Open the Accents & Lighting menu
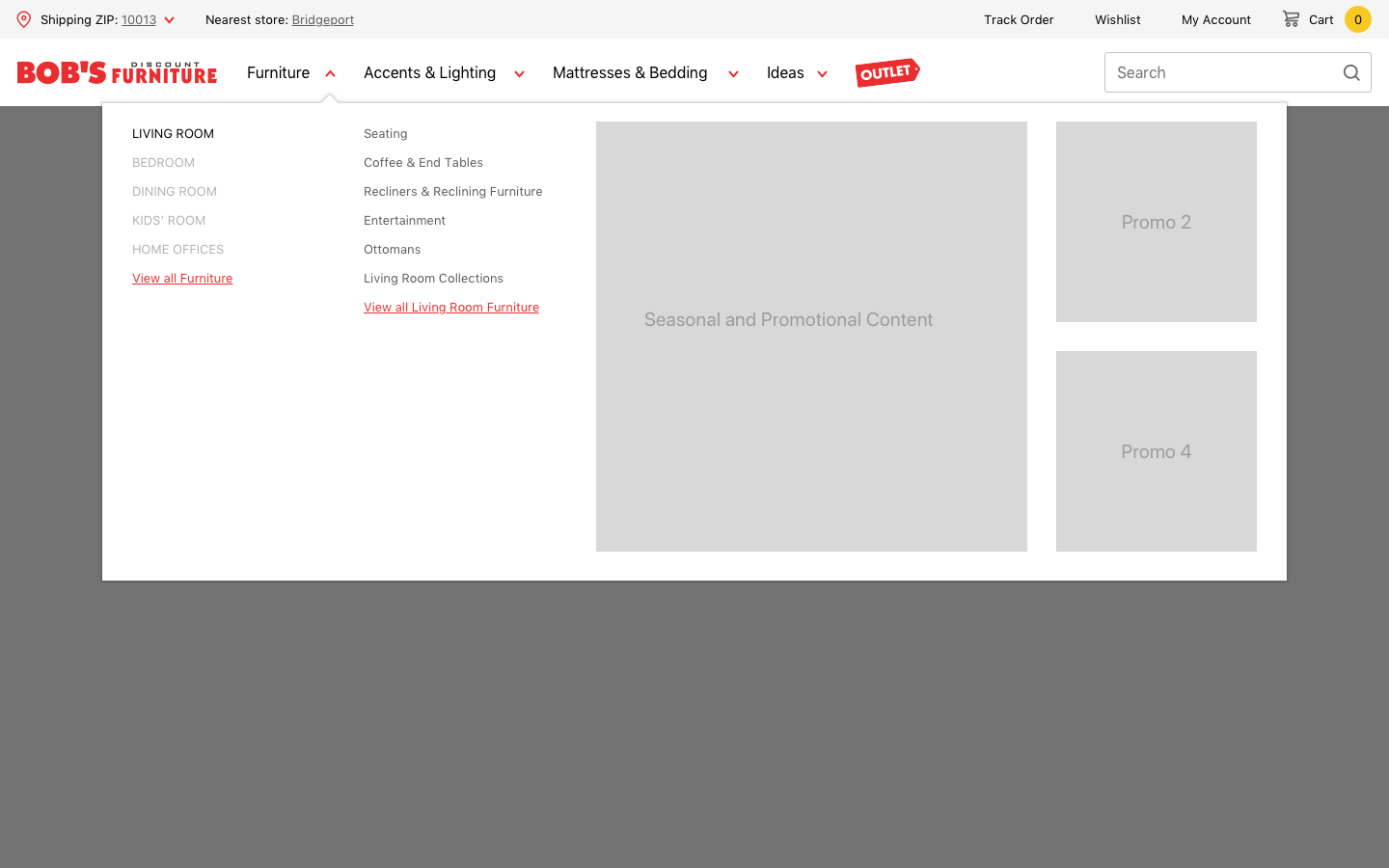Viewport: 1389px width, 868px height. 429,72
